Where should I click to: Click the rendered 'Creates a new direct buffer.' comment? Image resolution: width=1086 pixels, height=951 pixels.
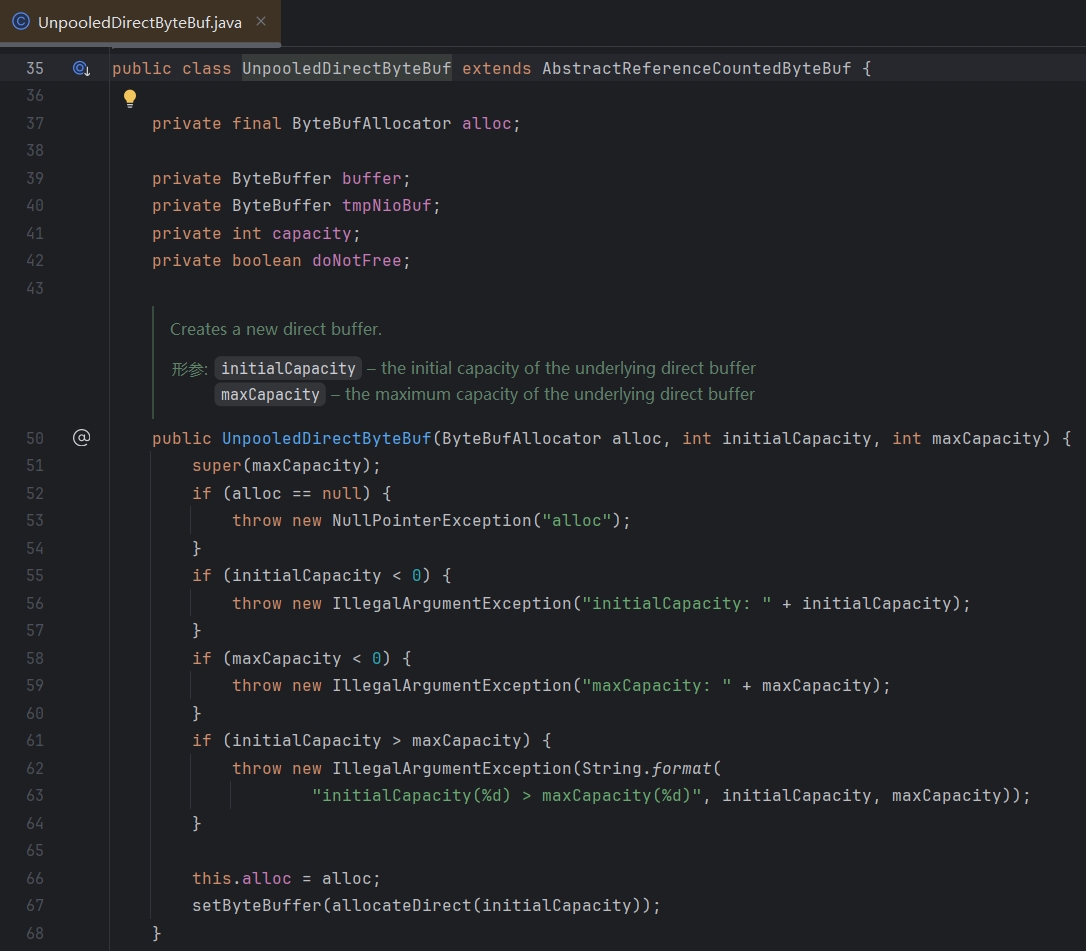pyautogui.click(x=276, y=329)
